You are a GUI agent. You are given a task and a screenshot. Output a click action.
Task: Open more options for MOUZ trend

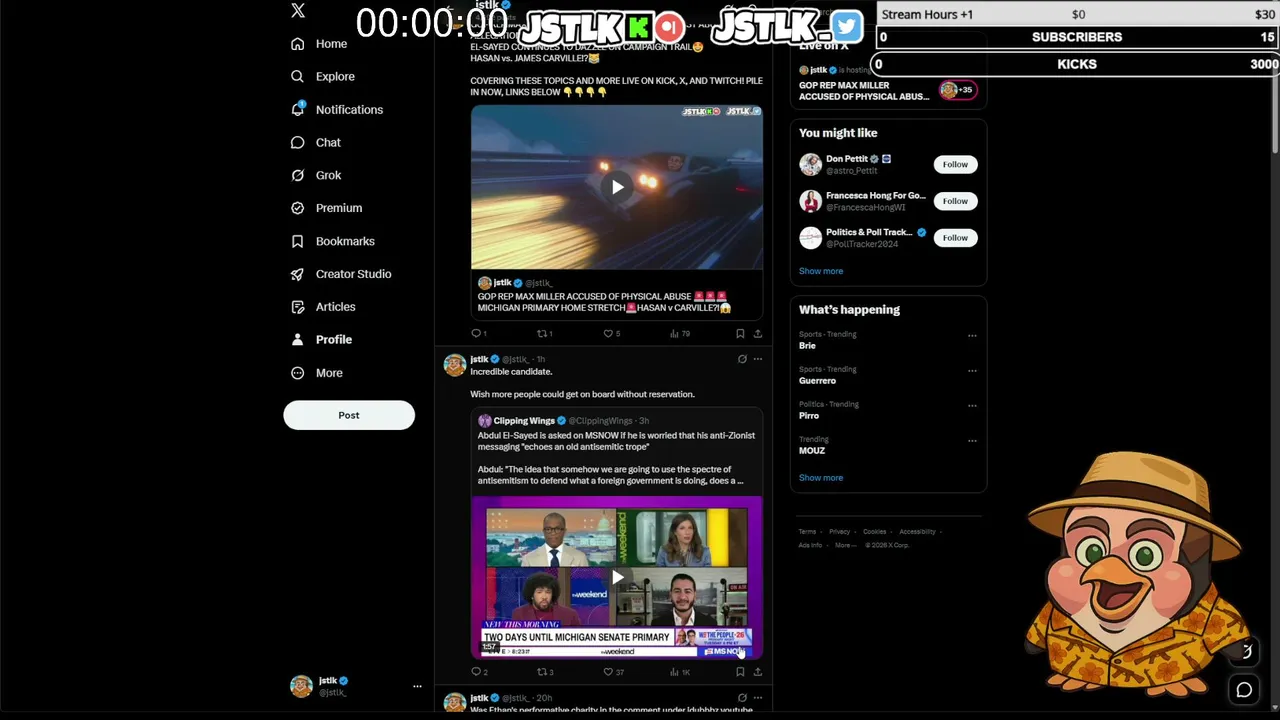click(972, 441)
